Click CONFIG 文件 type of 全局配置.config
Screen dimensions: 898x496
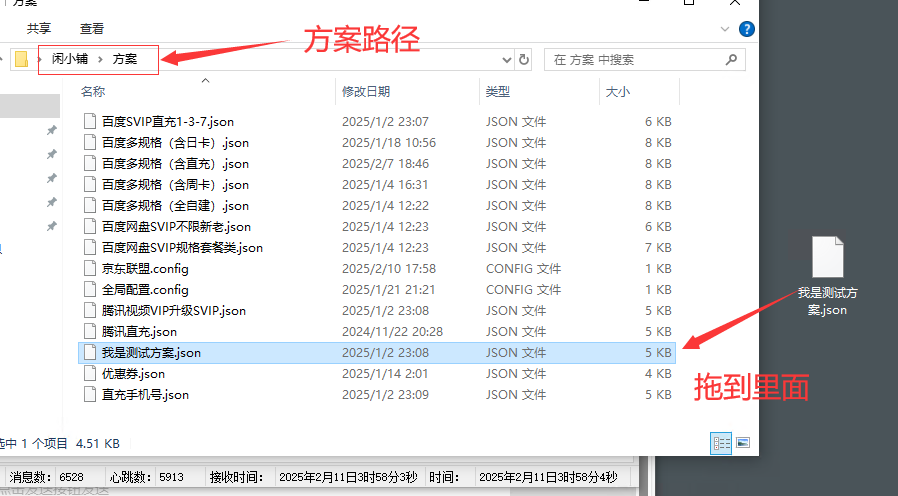click(523, 290)
